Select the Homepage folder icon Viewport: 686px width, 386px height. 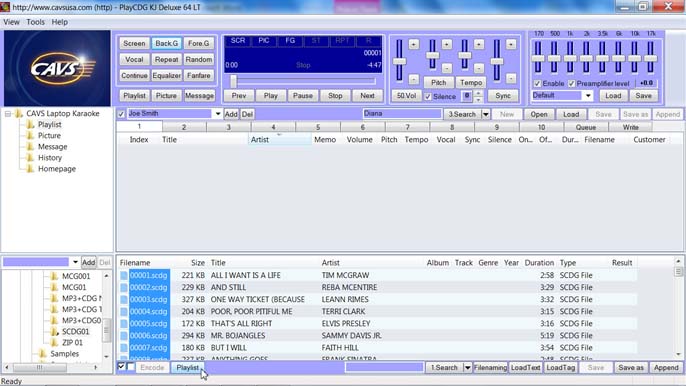[30, 168]
